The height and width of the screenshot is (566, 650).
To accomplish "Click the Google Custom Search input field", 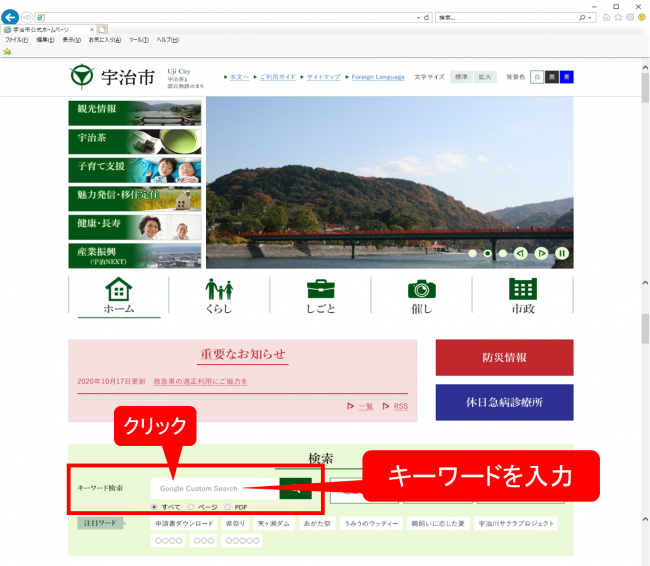I will [x=213, y=488].
